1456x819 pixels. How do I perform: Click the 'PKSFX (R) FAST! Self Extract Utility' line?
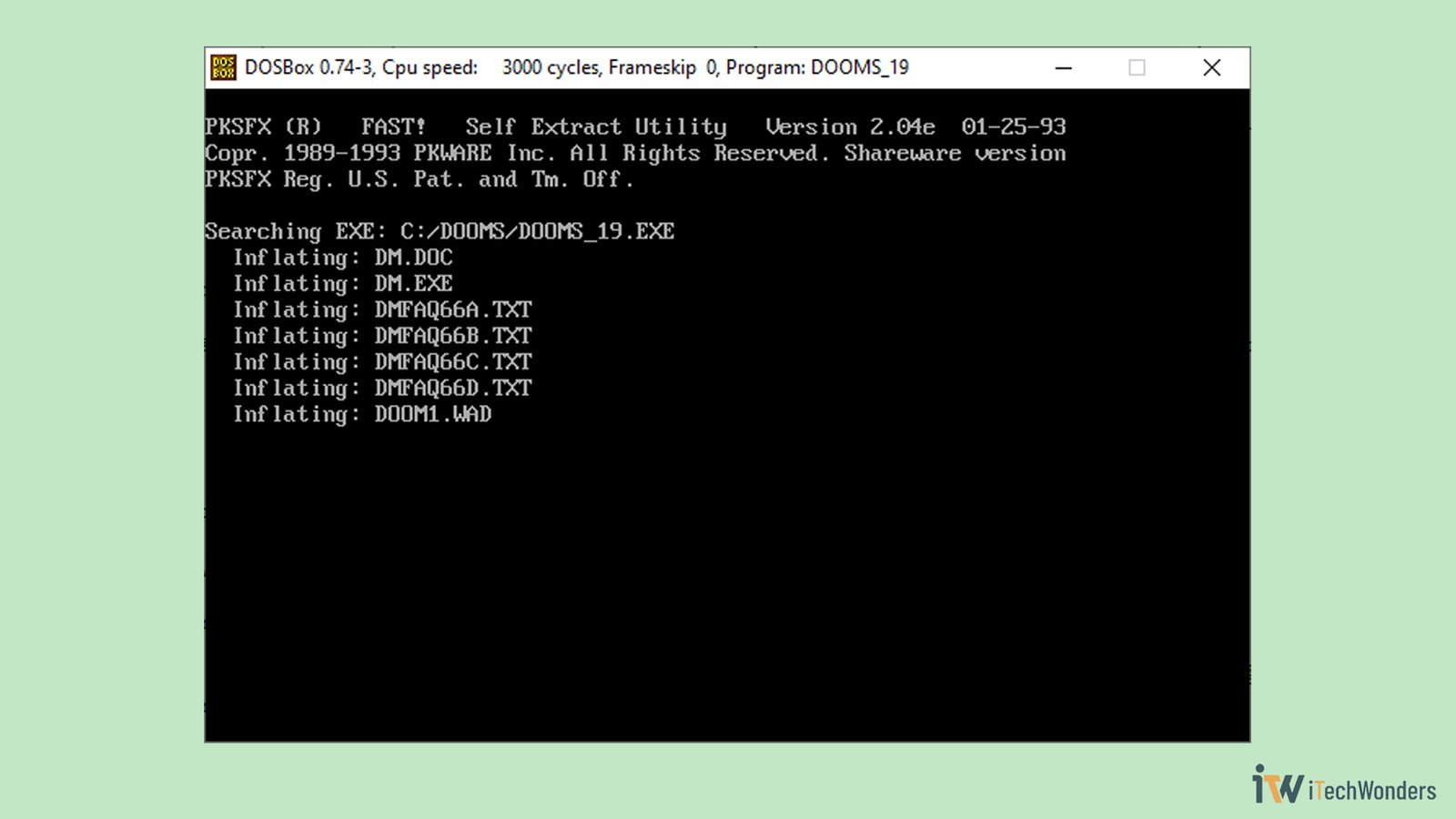[x=466, y=127]
